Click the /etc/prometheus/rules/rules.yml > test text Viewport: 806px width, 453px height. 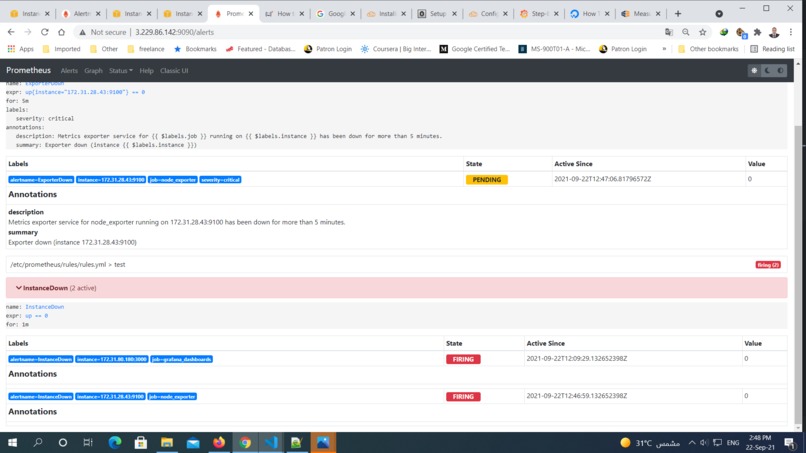(68, 264)
